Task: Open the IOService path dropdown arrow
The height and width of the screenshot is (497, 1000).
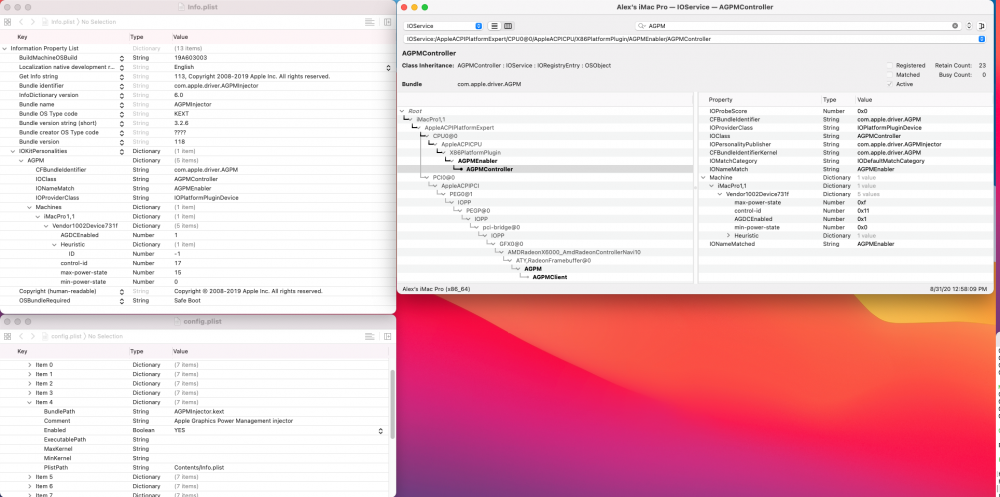Action: [982, 39]
